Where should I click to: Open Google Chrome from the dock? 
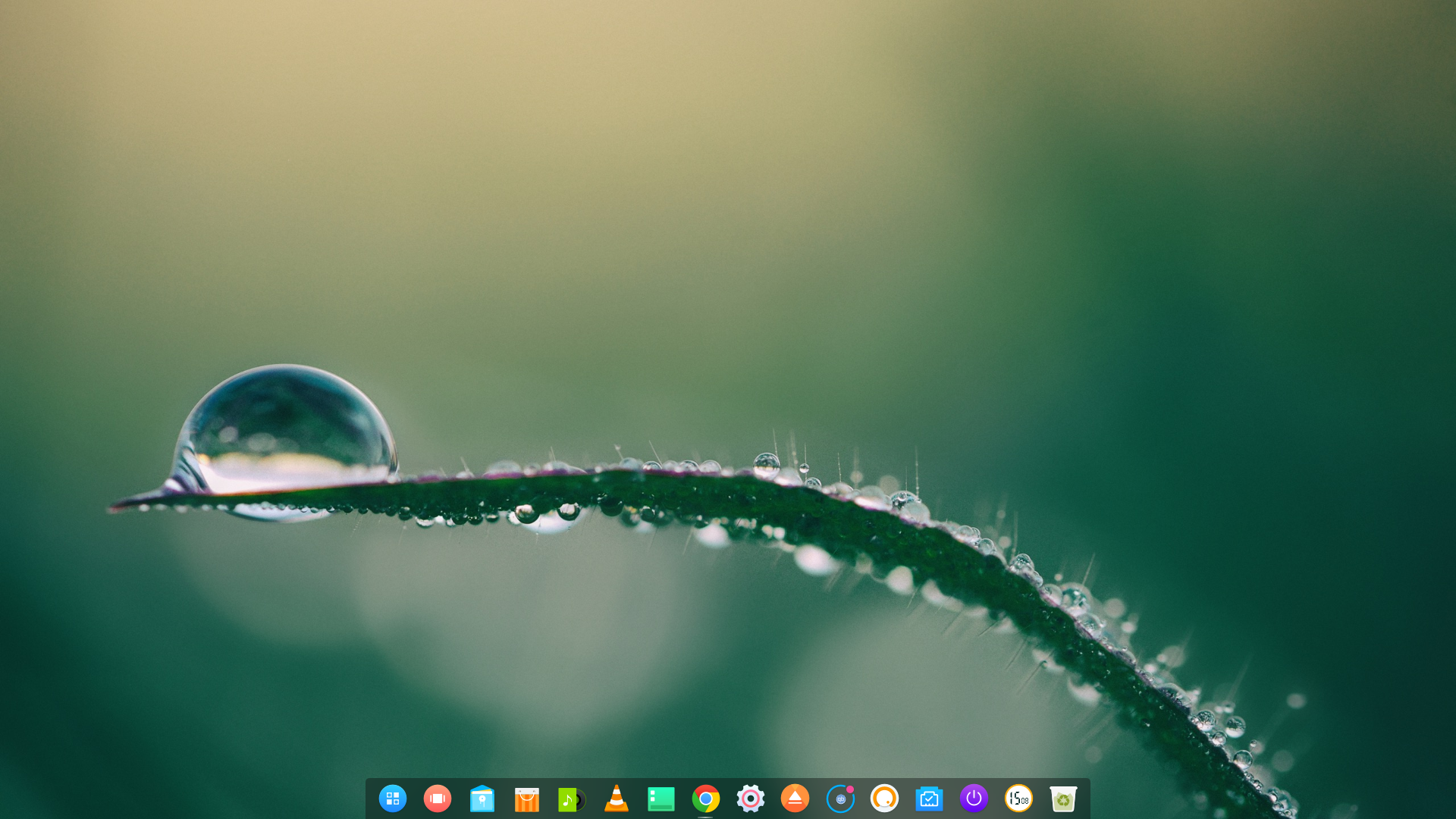[706, 799]
